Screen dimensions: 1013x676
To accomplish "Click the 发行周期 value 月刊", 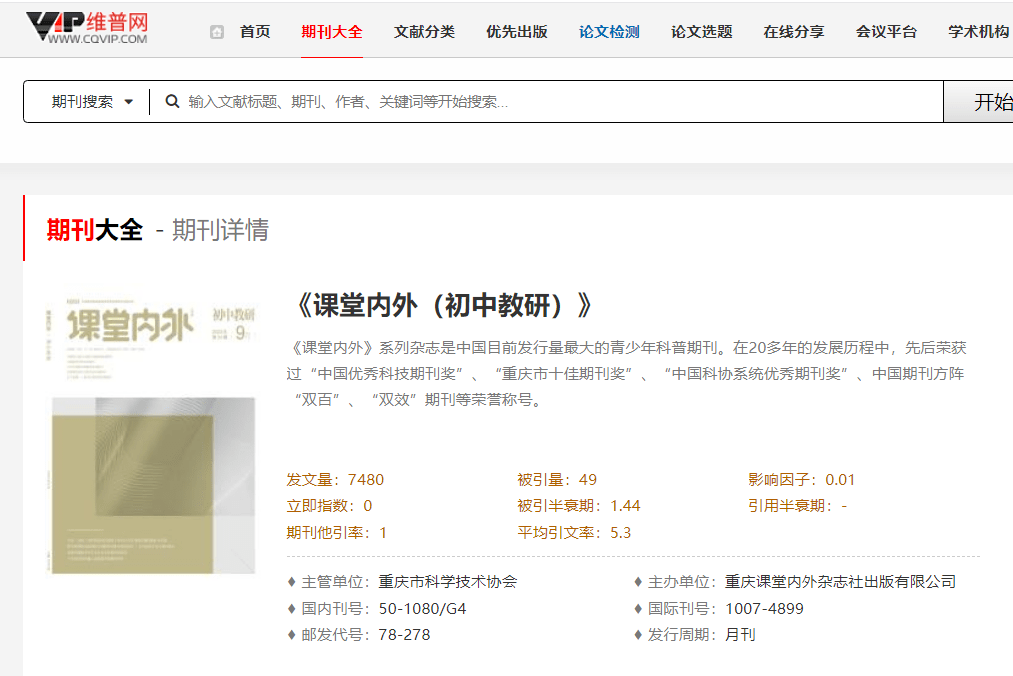I will pos(740,635).
